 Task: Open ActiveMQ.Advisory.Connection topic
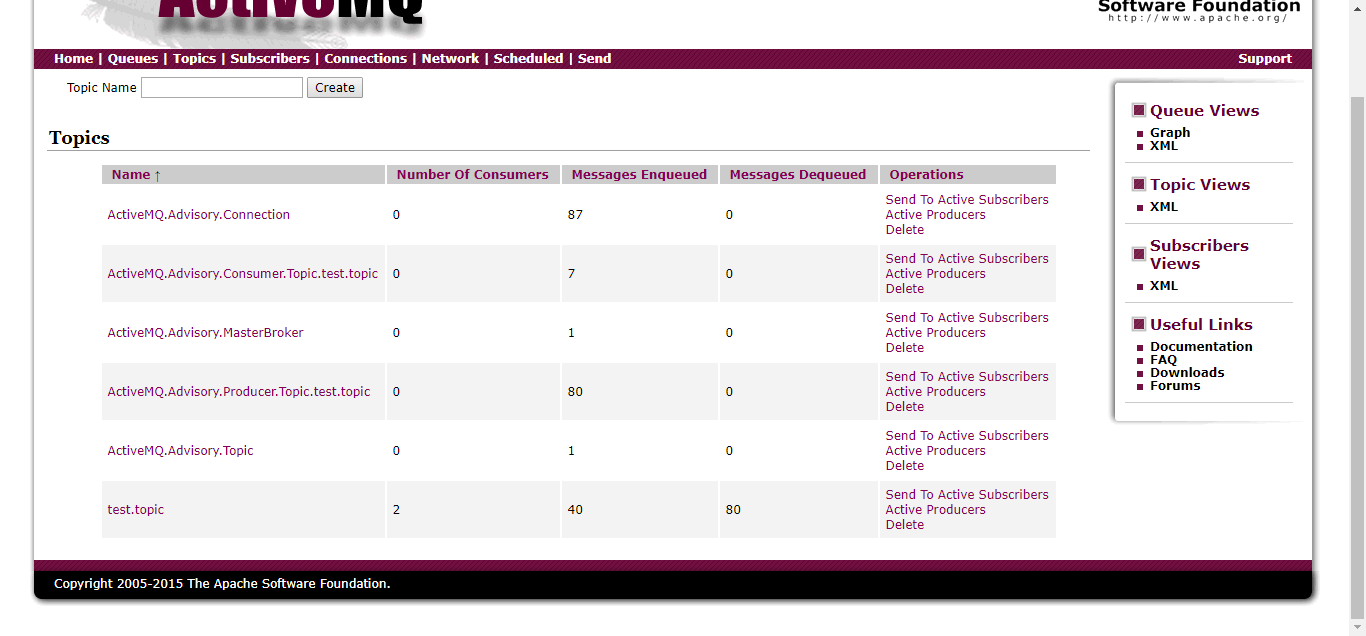click(199, 215)
